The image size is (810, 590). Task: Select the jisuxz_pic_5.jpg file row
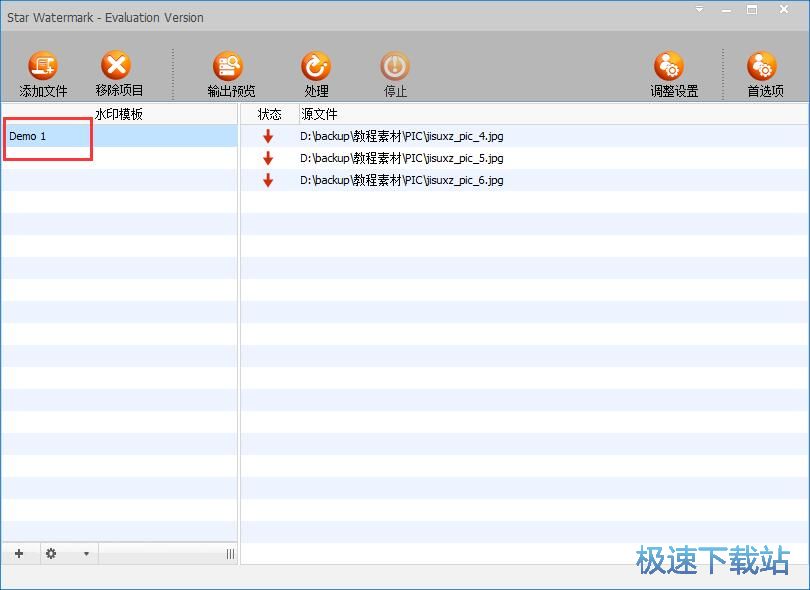coord(402,158)
